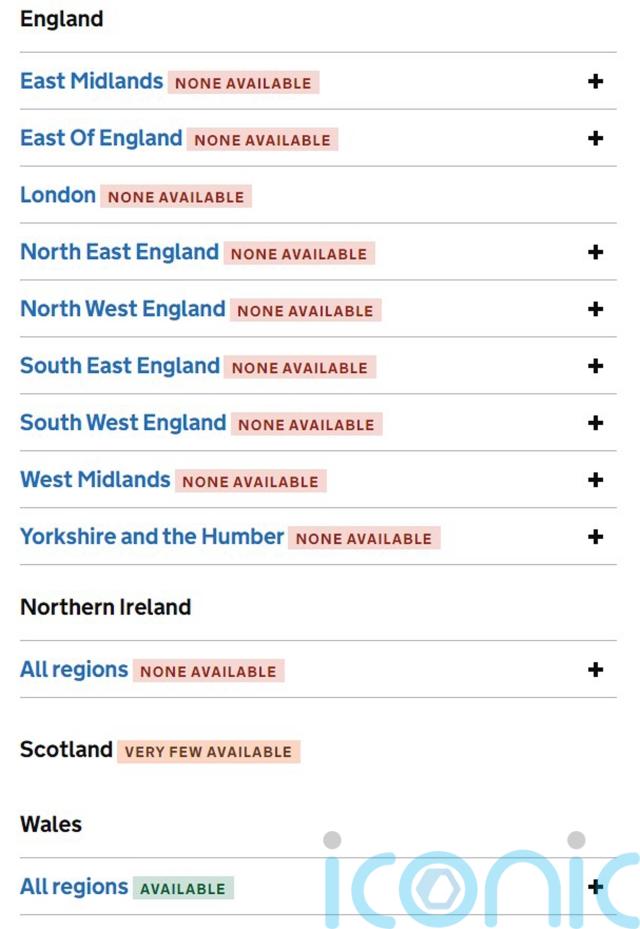
Task: Click Wales All regions link
Action: click(x=74, y=886)
